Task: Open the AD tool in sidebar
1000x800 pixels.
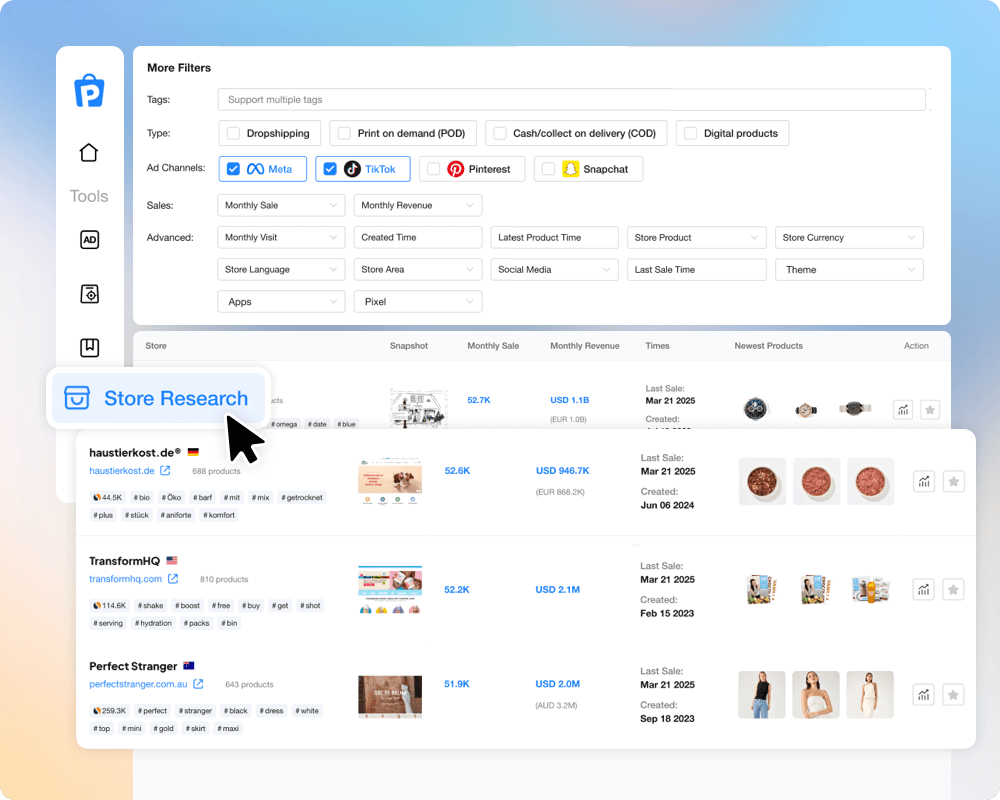Action: [89, 240]
